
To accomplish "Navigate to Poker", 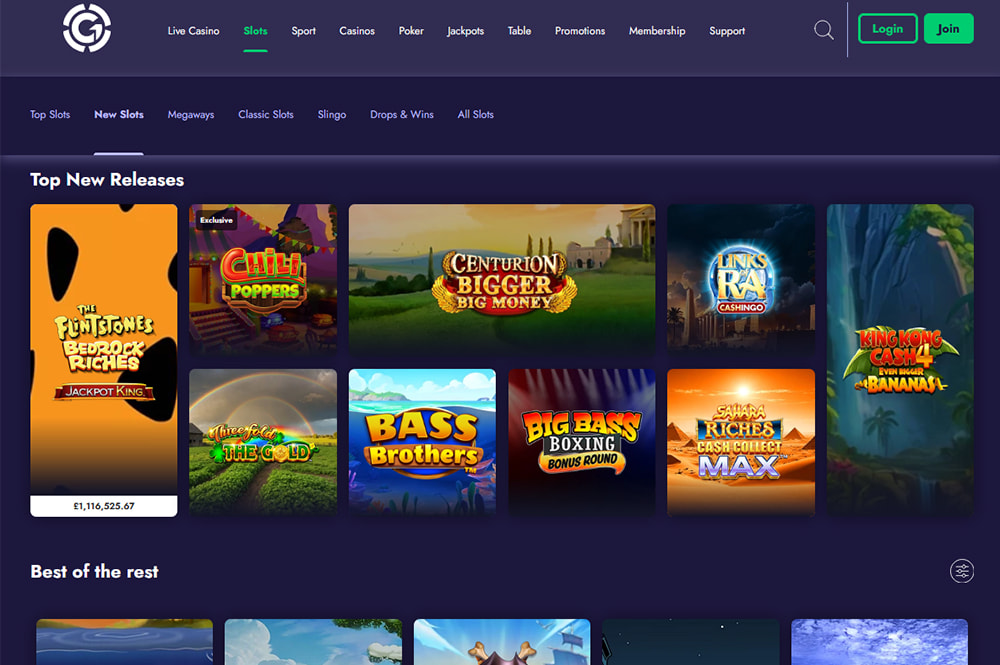I will pos(411,31).
